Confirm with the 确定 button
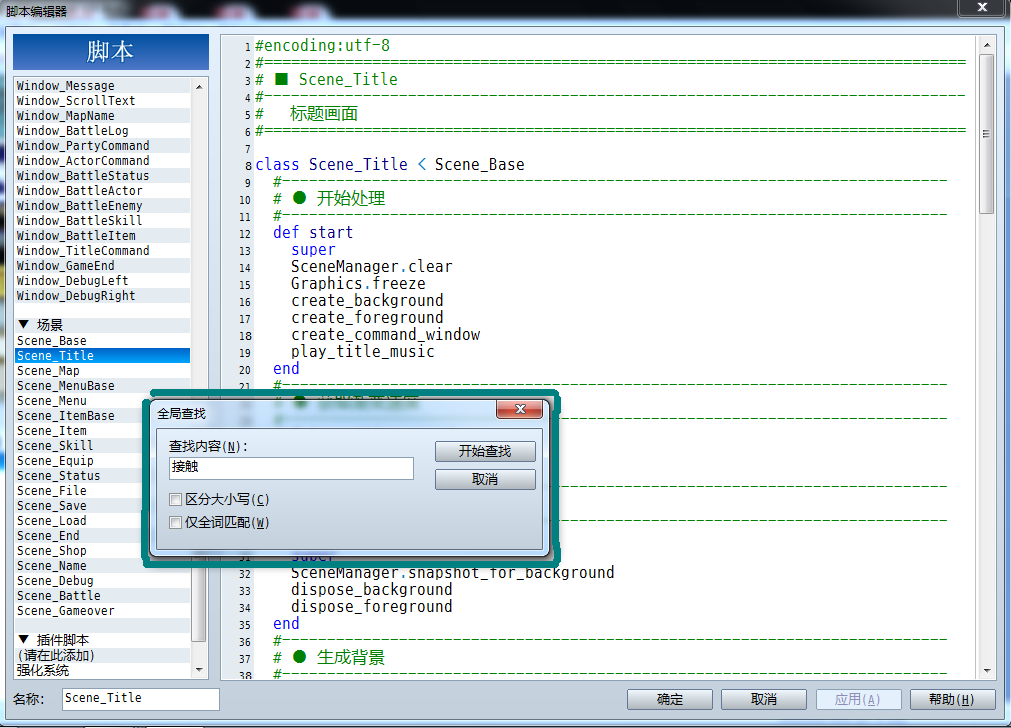This screenshot has height=728, width=1011. pyautogui.click(x=670, y=699)
